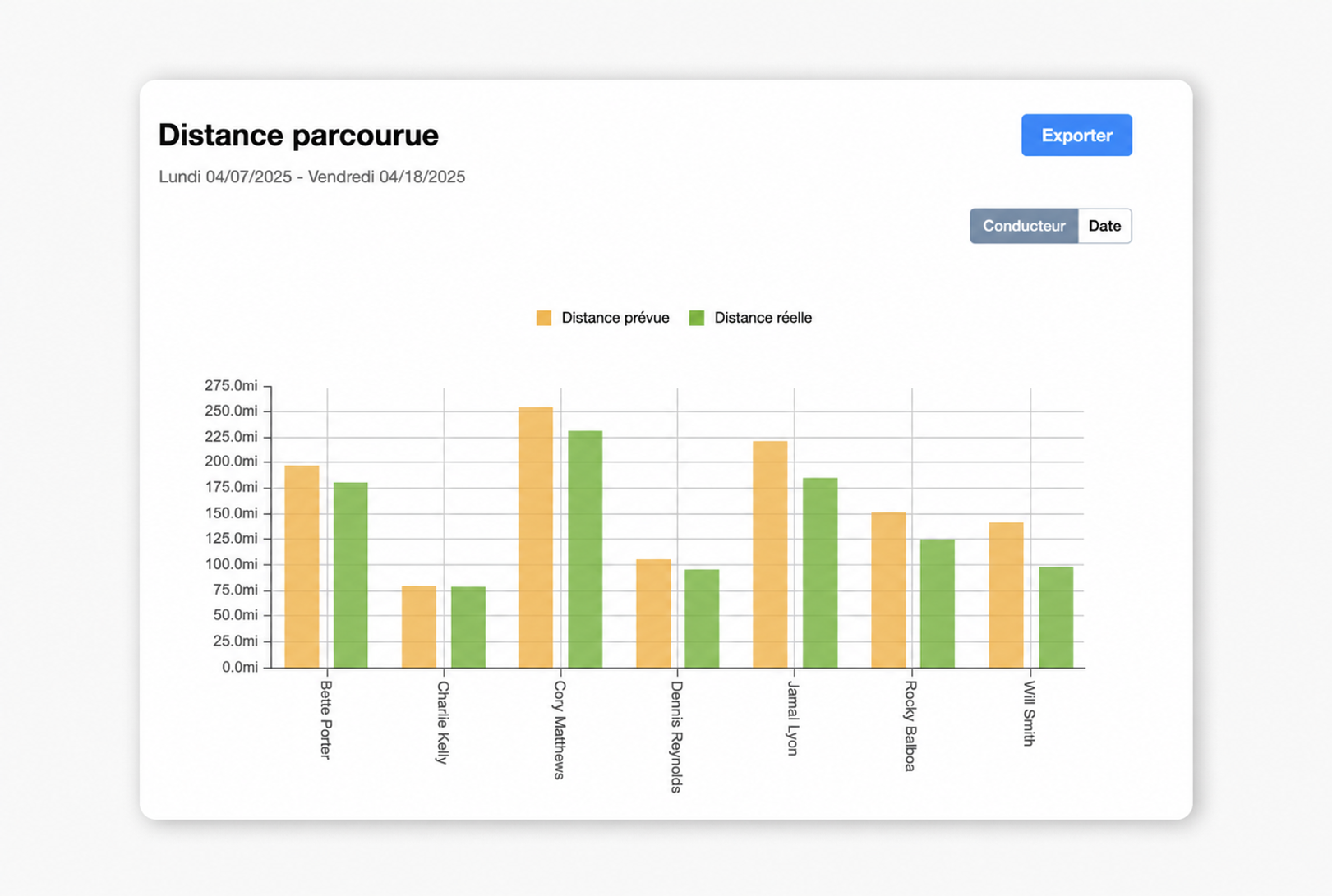Select Charlie Kelly's orange planned bar
This screenshot has width=1332, height=896.
coord(419,627)
